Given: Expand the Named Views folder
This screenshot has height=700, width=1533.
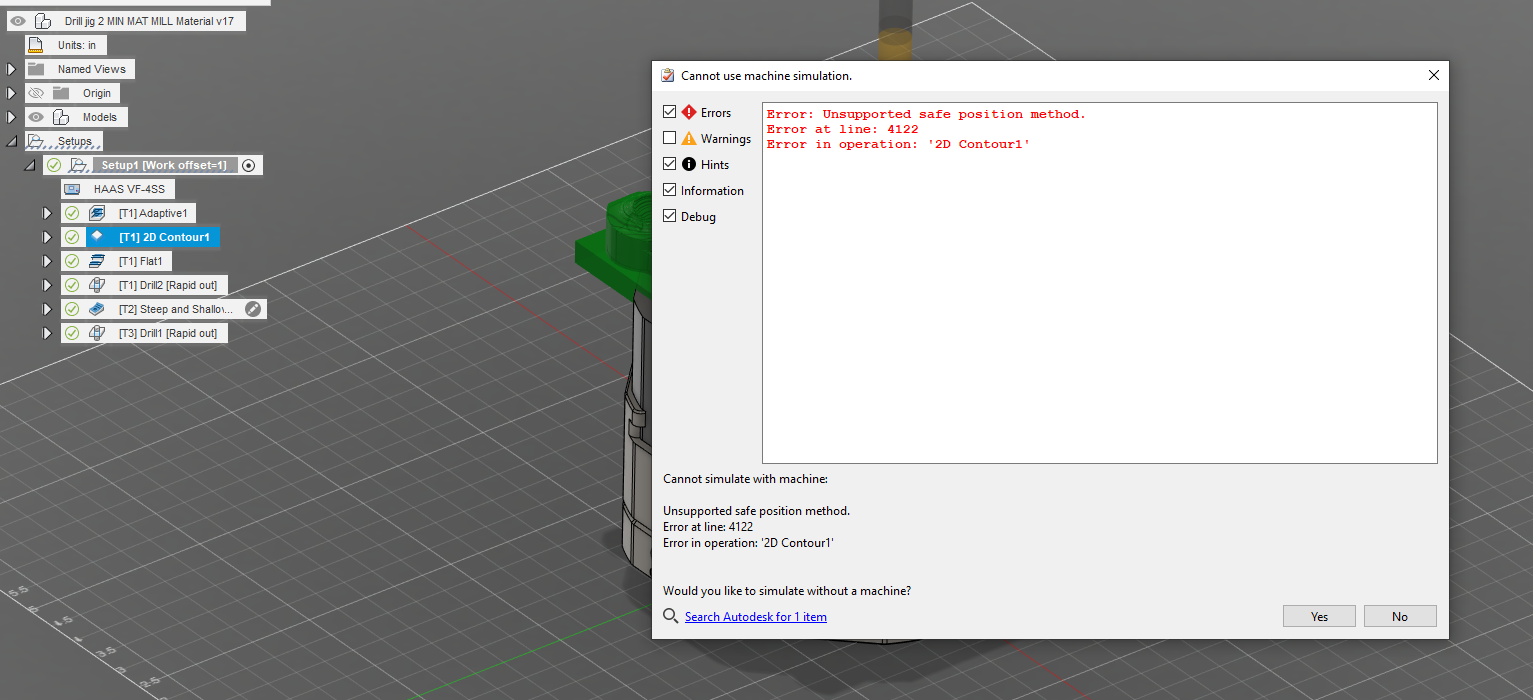Looking at the screenshot, I should pos(10,68).
